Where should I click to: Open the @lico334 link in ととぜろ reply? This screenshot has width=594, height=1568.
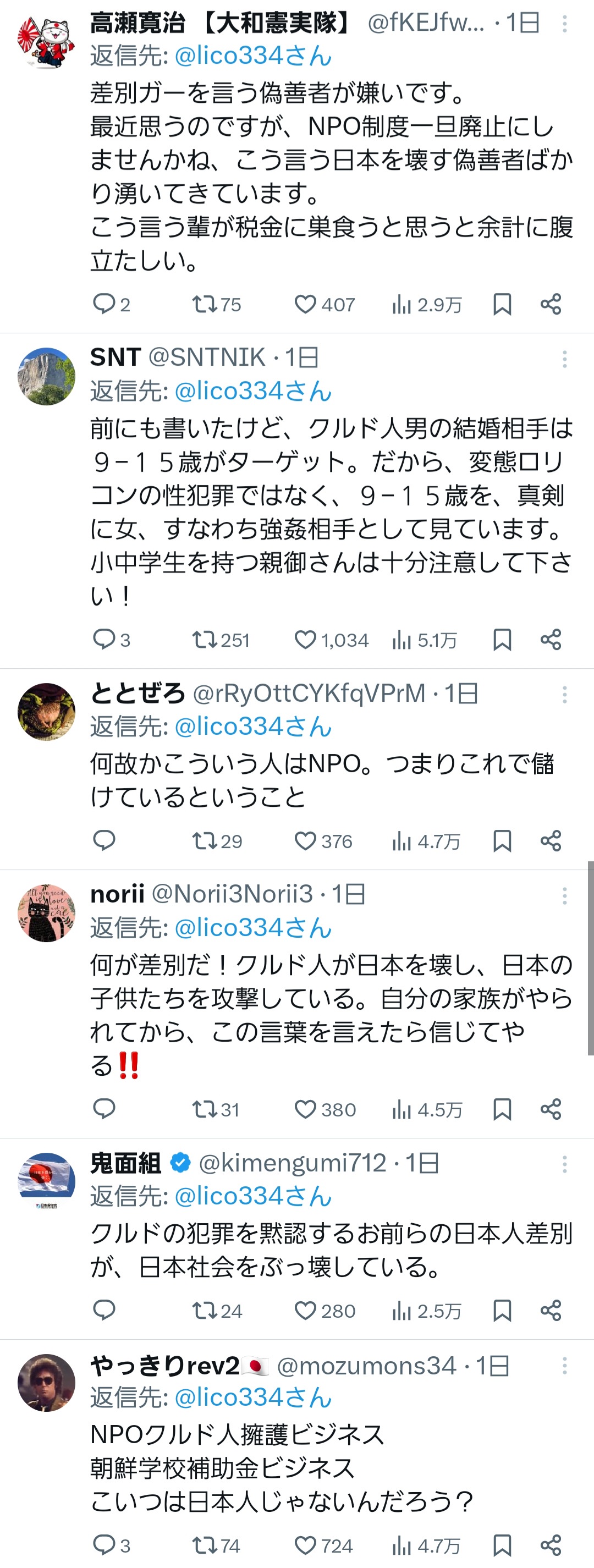pyautogui.click(x=253, y=727)
